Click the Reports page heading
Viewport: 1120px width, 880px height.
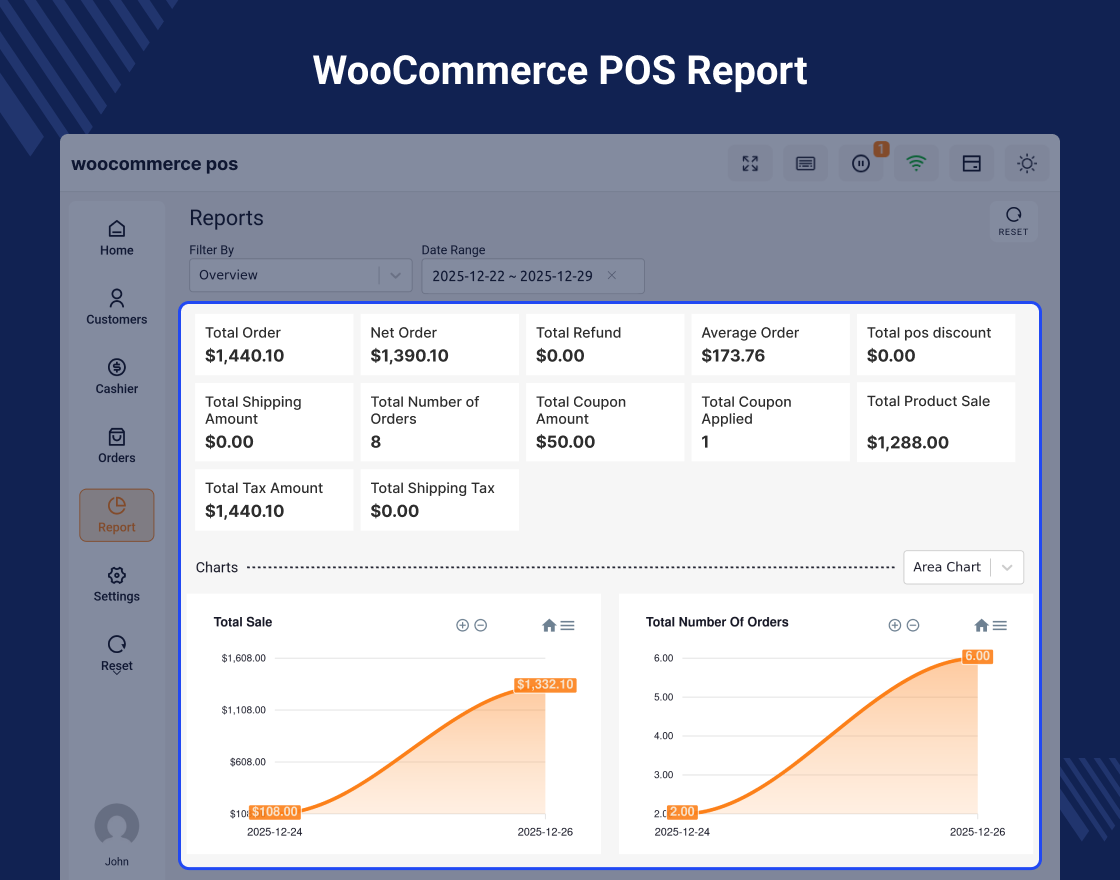226,218
